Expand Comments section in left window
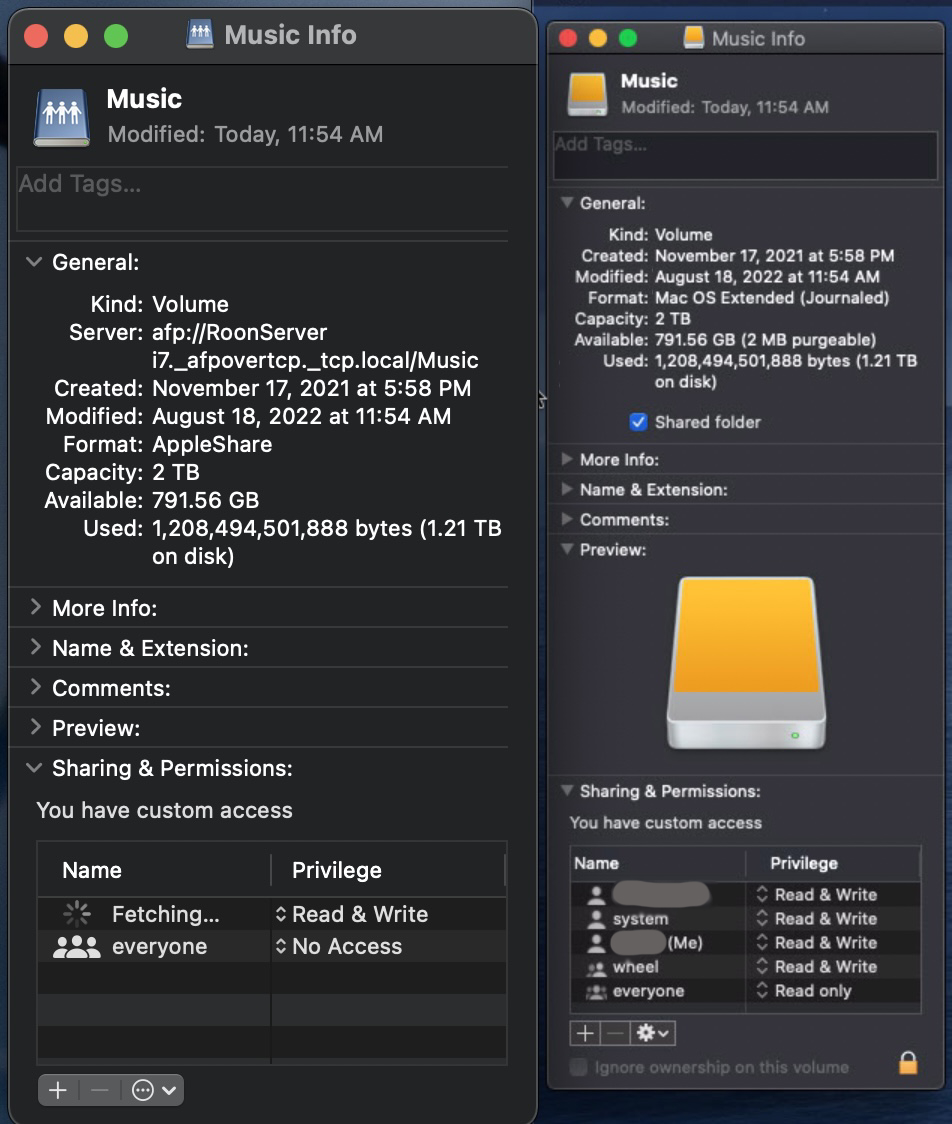 (x=34, y=688)
